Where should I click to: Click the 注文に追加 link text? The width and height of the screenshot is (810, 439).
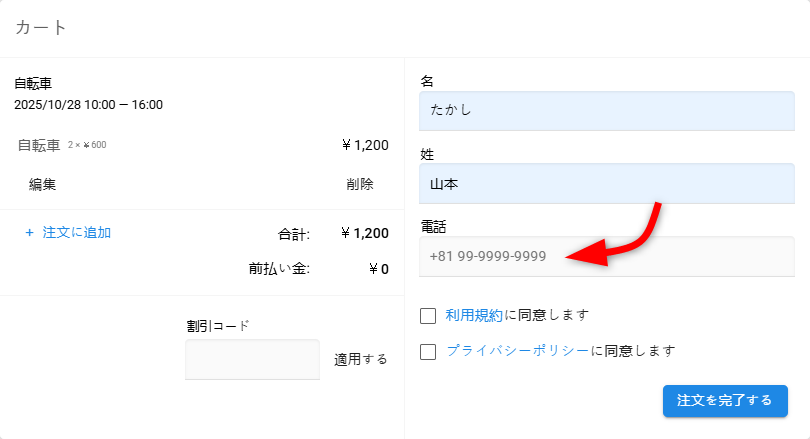coord(77,232)
